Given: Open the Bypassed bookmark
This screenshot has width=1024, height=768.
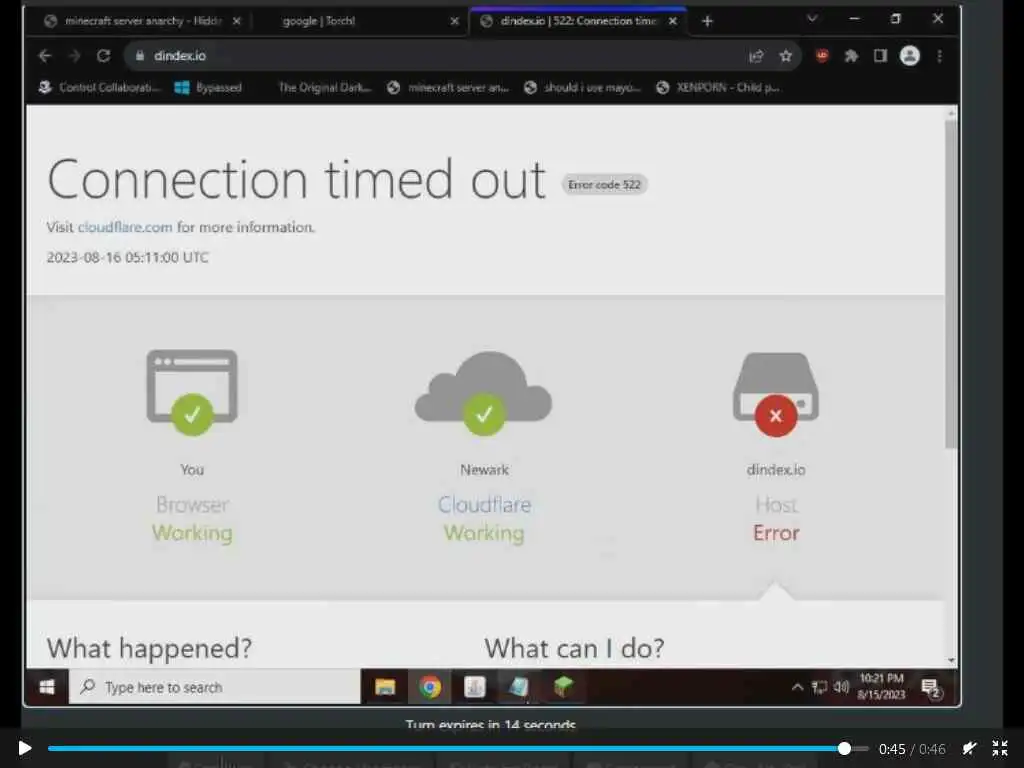Looking at the screenshot, I should coord(208,87).
